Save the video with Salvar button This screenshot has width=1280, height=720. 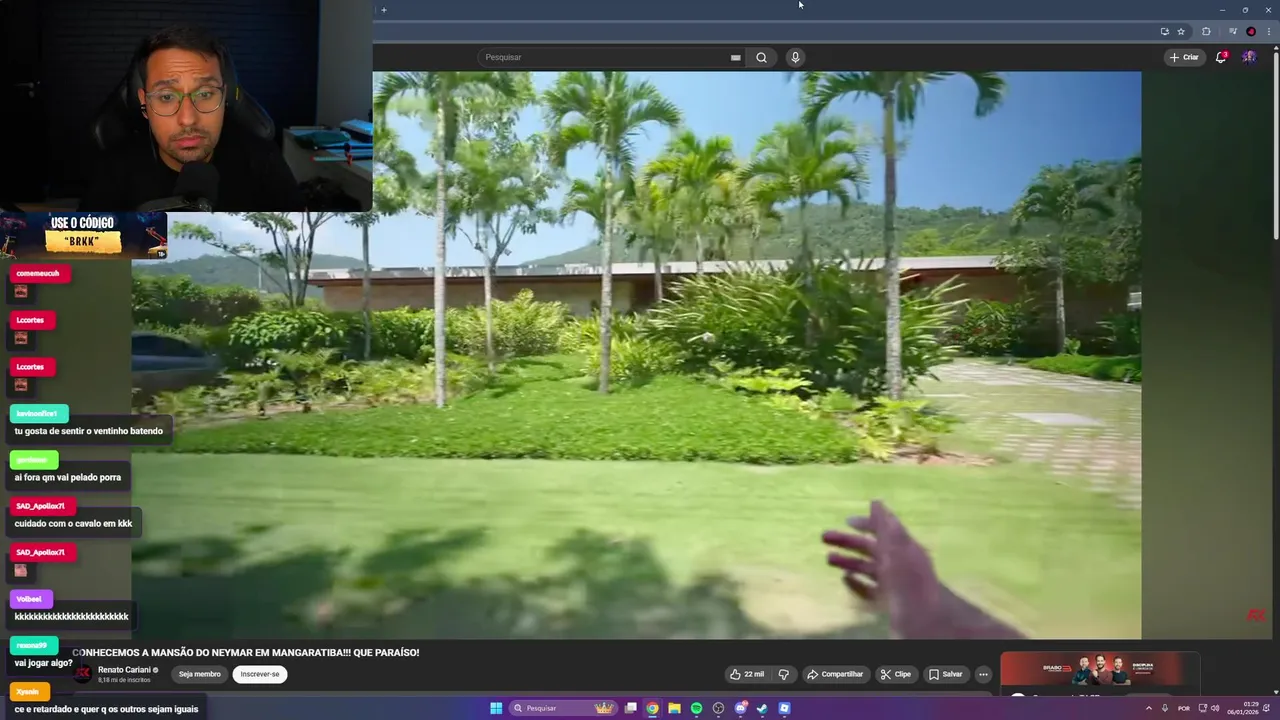(x=945, y=674)
